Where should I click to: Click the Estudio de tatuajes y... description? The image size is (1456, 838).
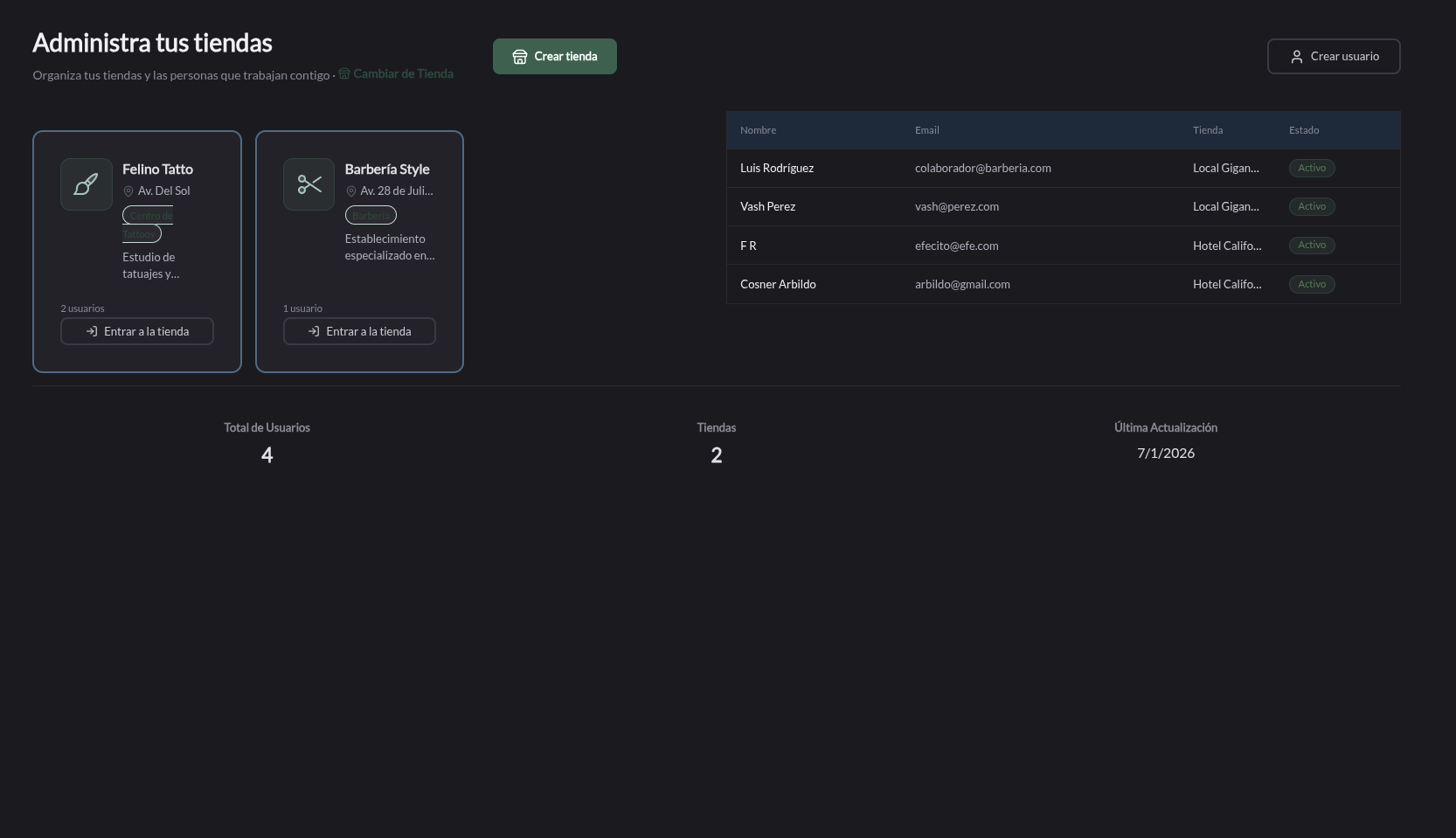[x=151, y=266]
